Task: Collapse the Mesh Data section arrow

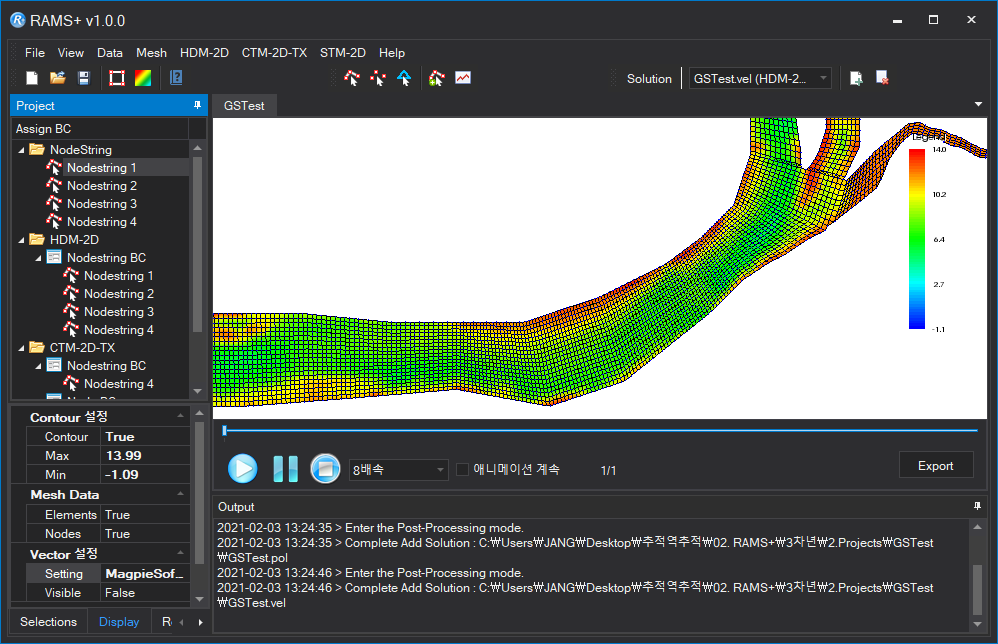Action: click(x=181, y=494)
